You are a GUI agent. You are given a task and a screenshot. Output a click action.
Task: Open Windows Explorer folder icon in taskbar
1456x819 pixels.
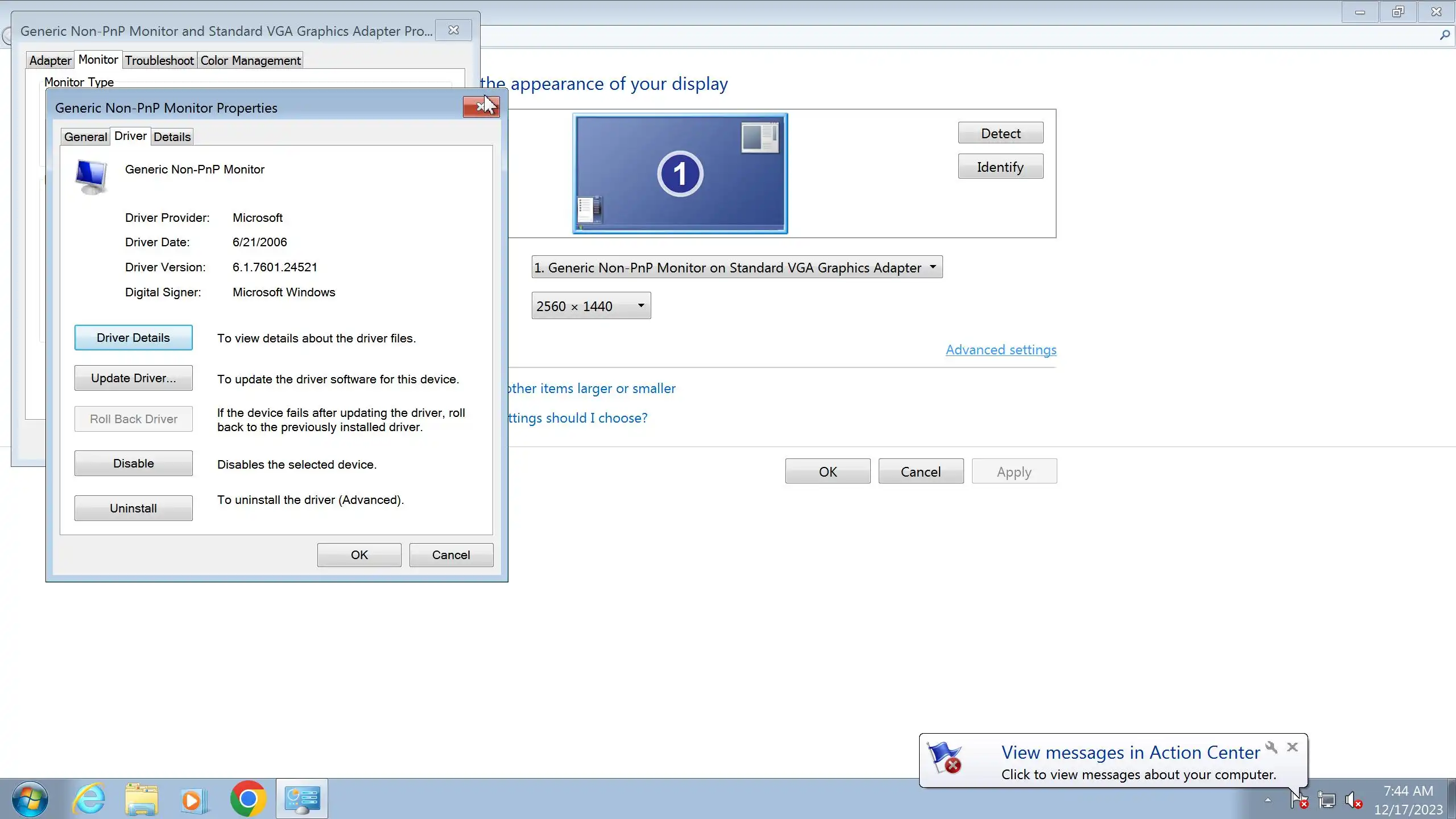pyautogui.click(x=141, y=799)
